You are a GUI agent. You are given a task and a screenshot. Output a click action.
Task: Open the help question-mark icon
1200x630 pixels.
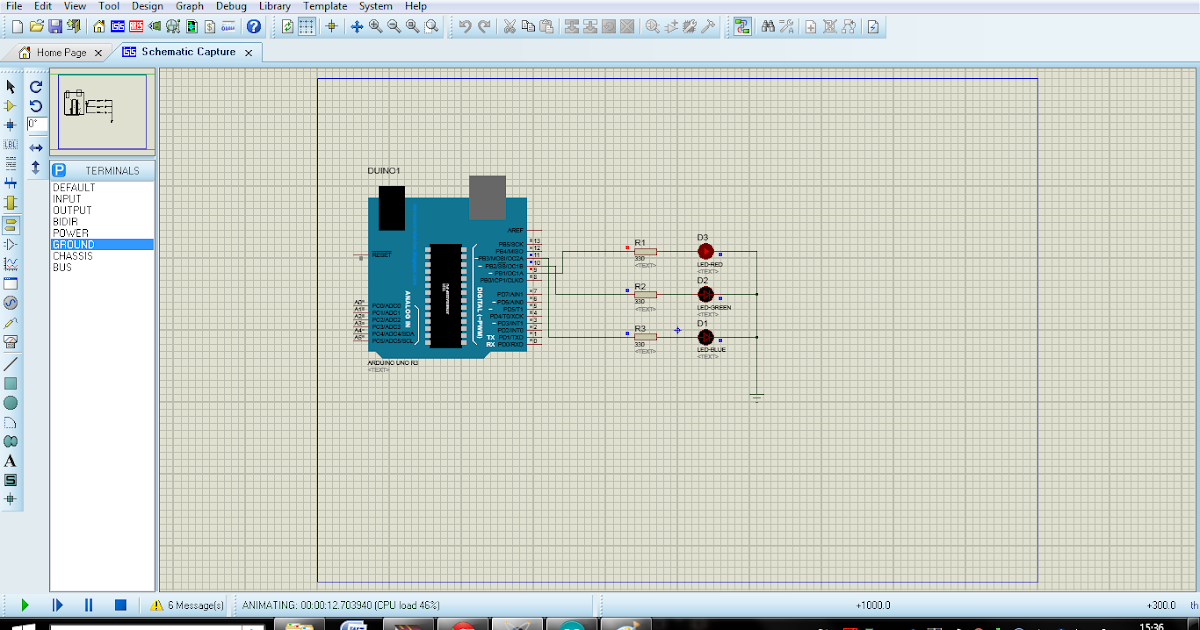tap(254, 27)
